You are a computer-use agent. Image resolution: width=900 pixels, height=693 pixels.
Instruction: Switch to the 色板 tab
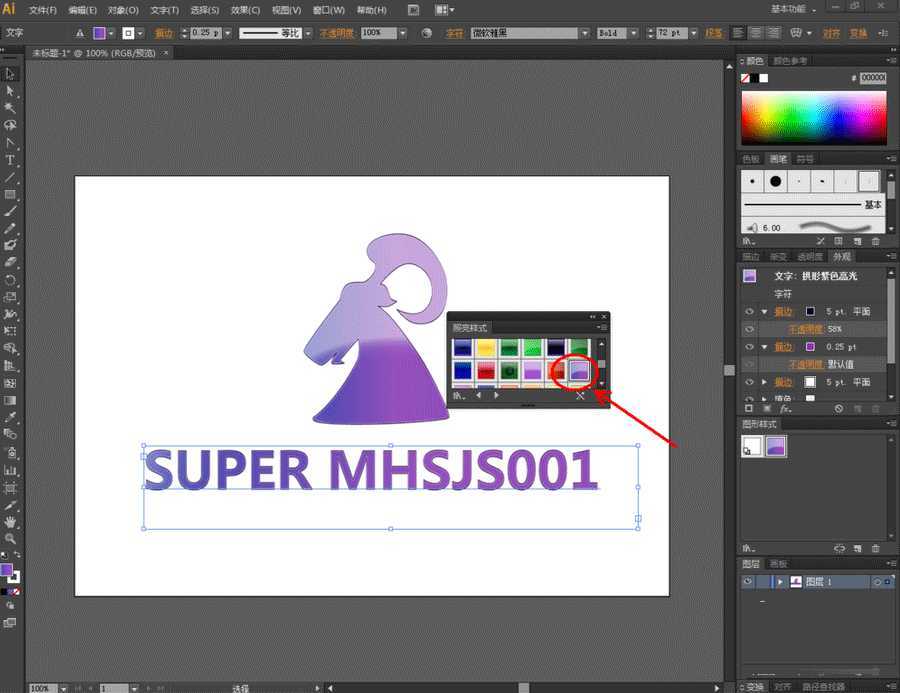coord(750,159)
